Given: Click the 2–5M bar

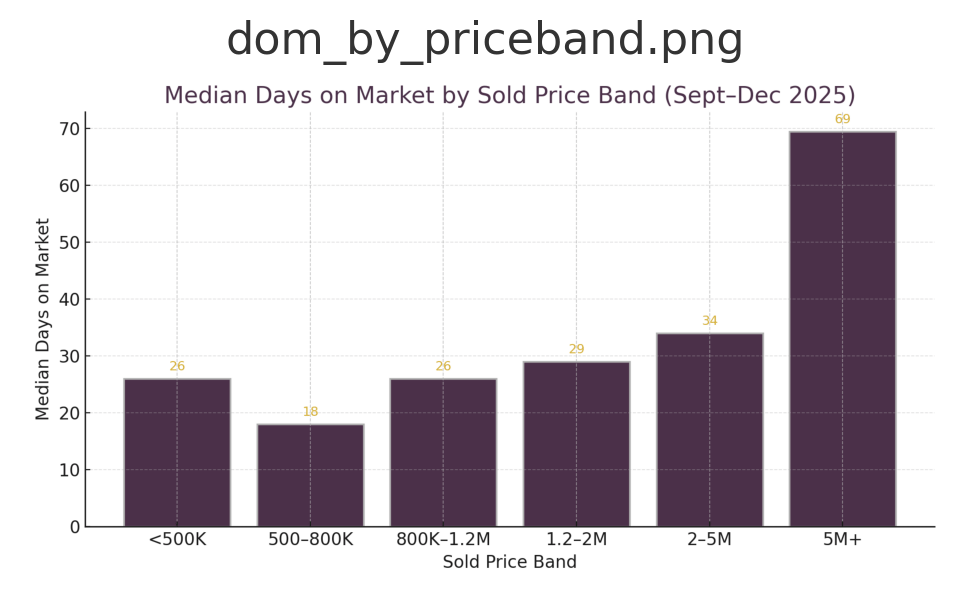Looking at the screenshot, I should tap(709, 430).
